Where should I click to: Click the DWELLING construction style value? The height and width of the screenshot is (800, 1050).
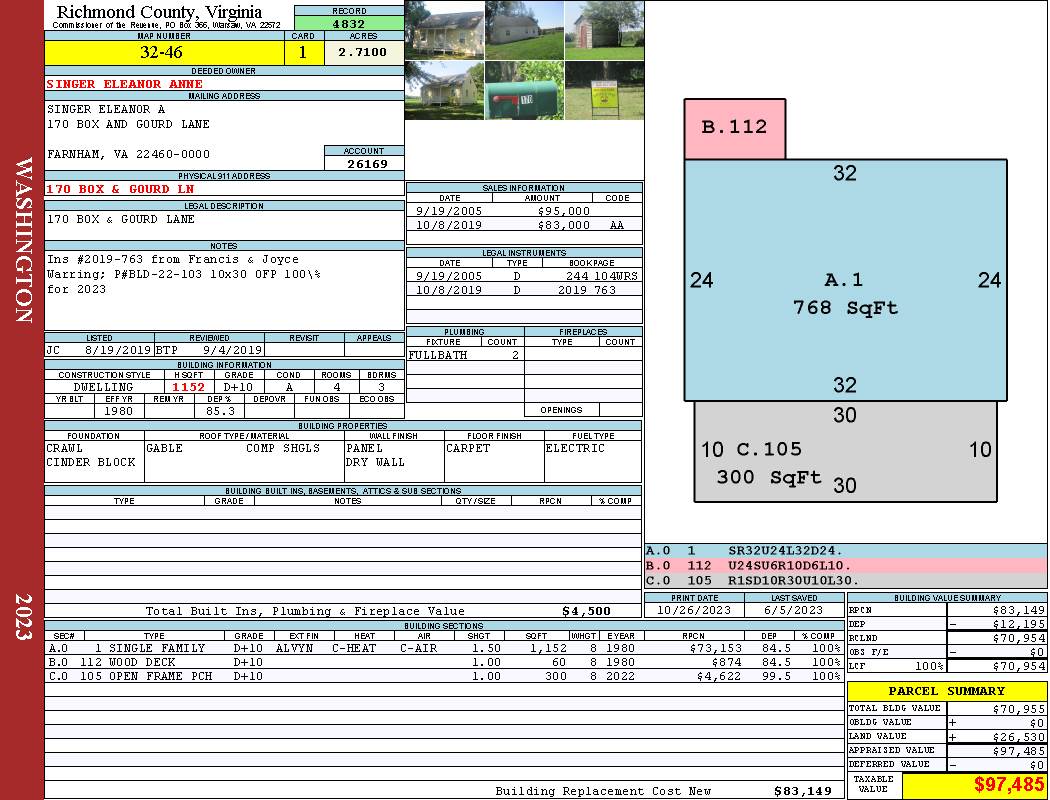pos(103,387)
